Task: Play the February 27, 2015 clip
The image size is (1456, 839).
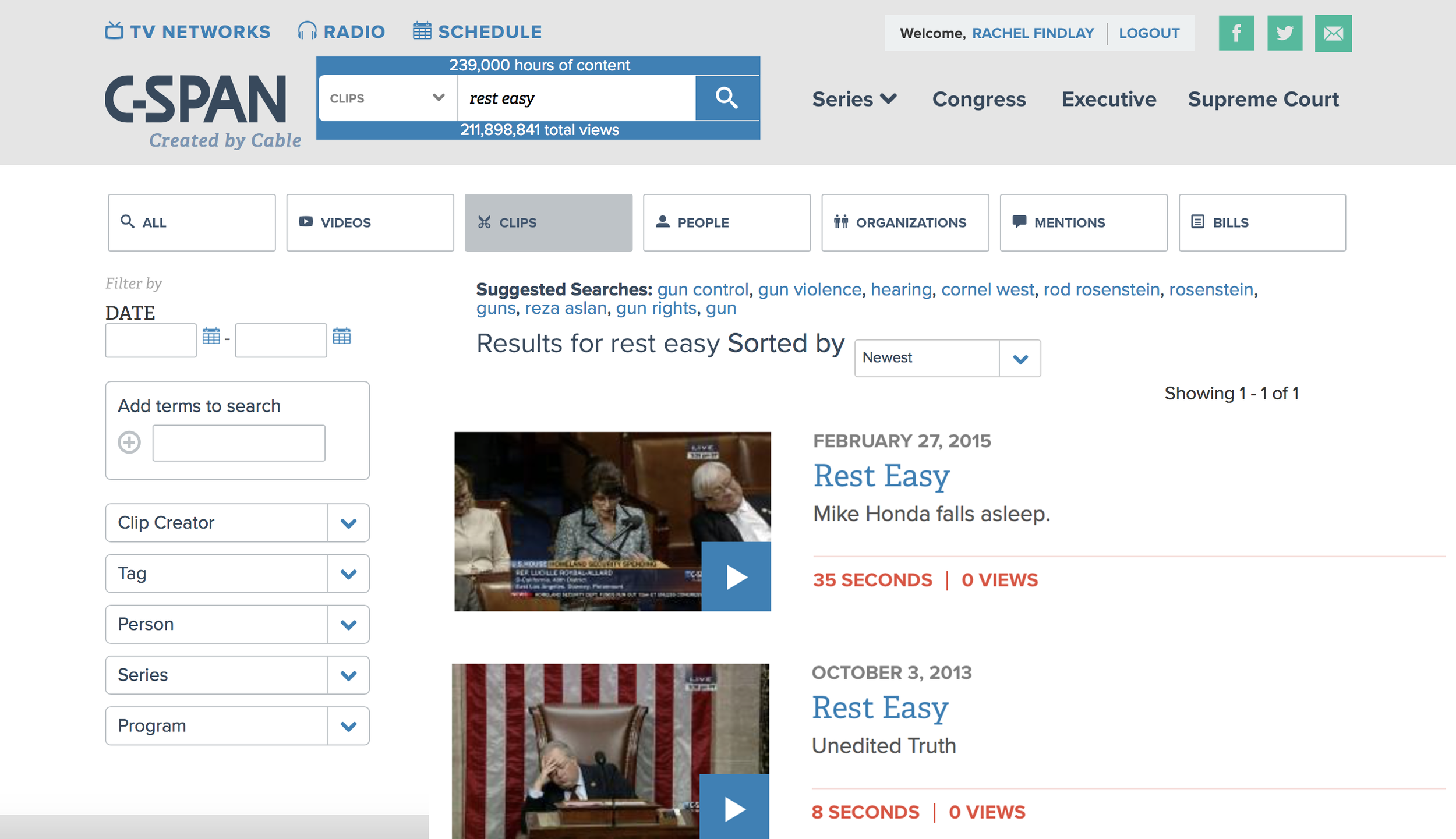Action: [x=736, y=576]
